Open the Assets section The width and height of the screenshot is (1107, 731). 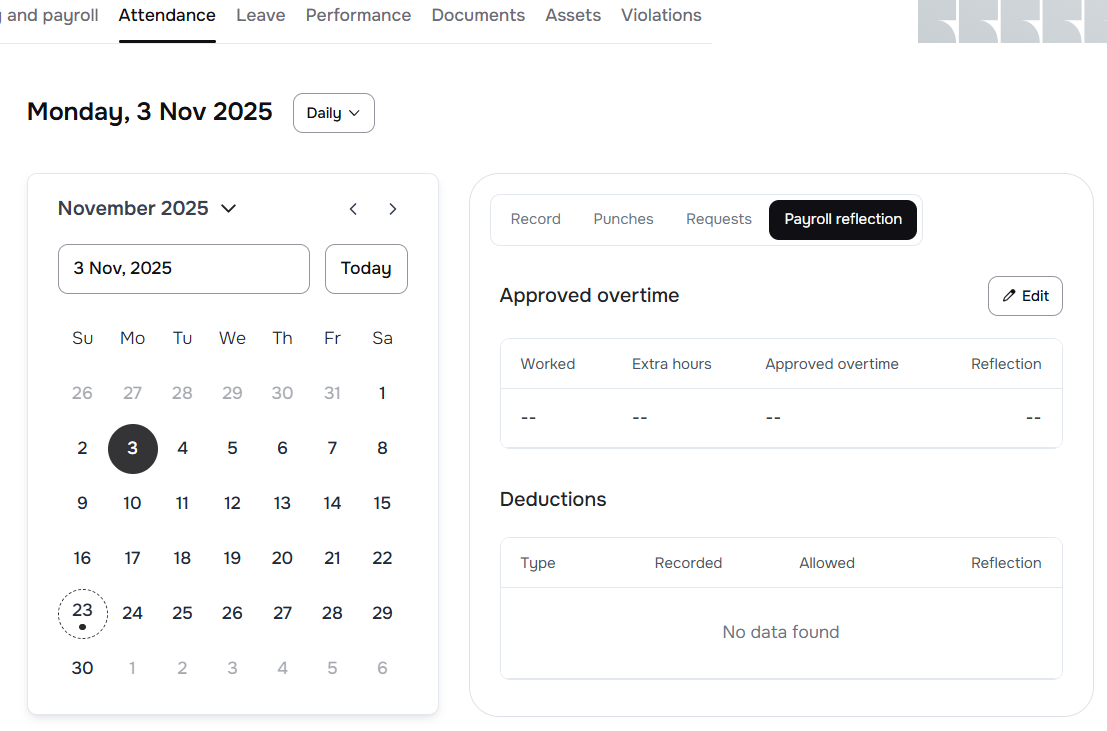[573, 15]
